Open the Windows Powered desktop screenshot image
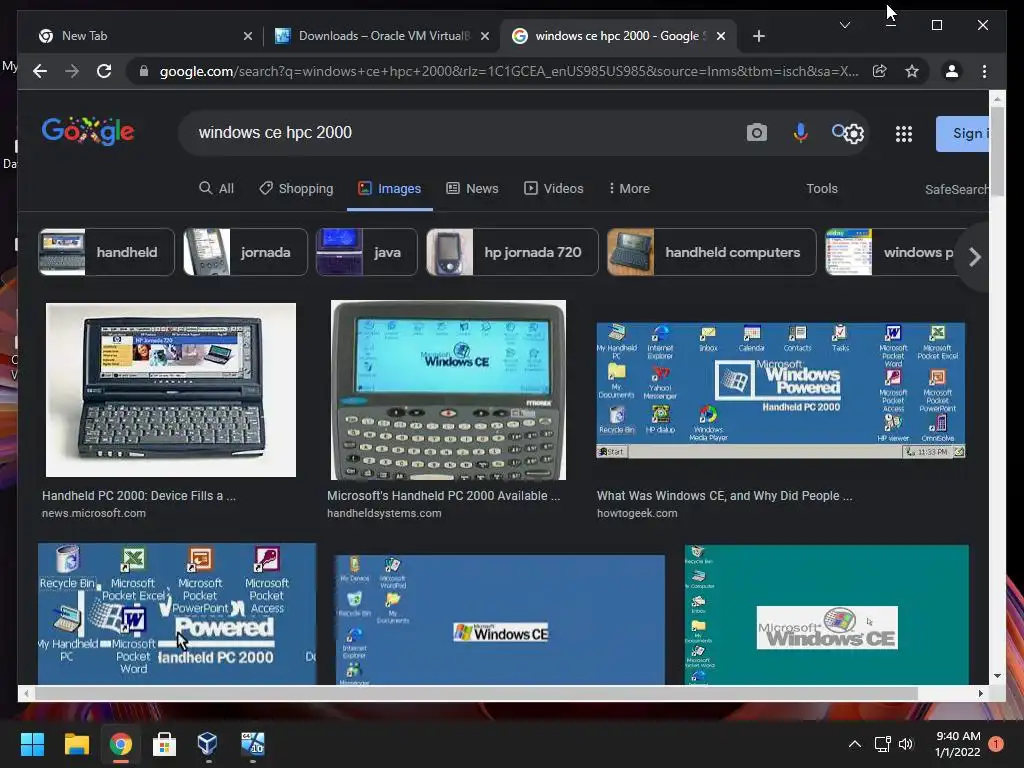 point(780,390)
